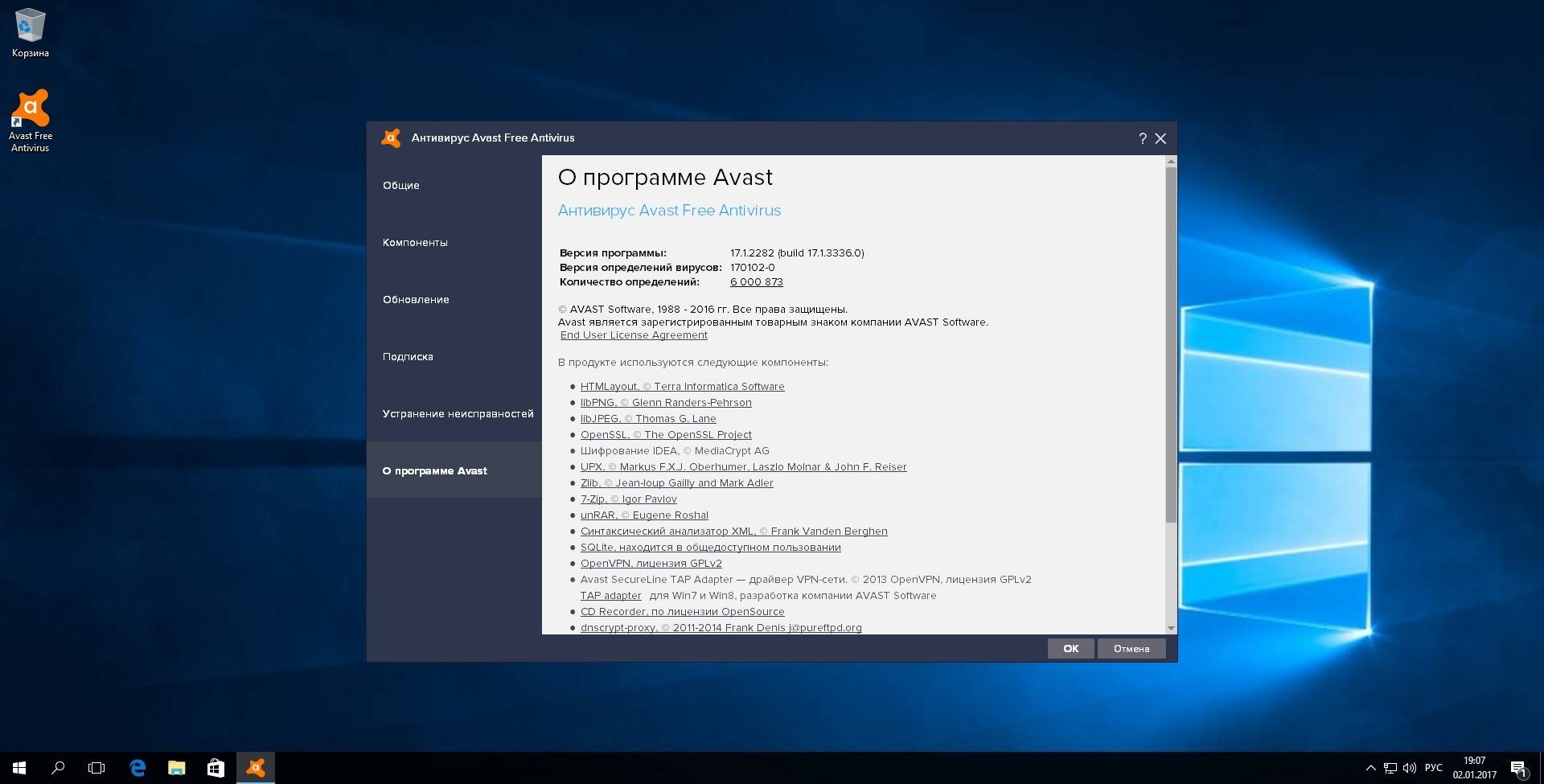Select the Avast Free Antivirus desktop shortcut
1544x784 pixels.
click(30, 121)
